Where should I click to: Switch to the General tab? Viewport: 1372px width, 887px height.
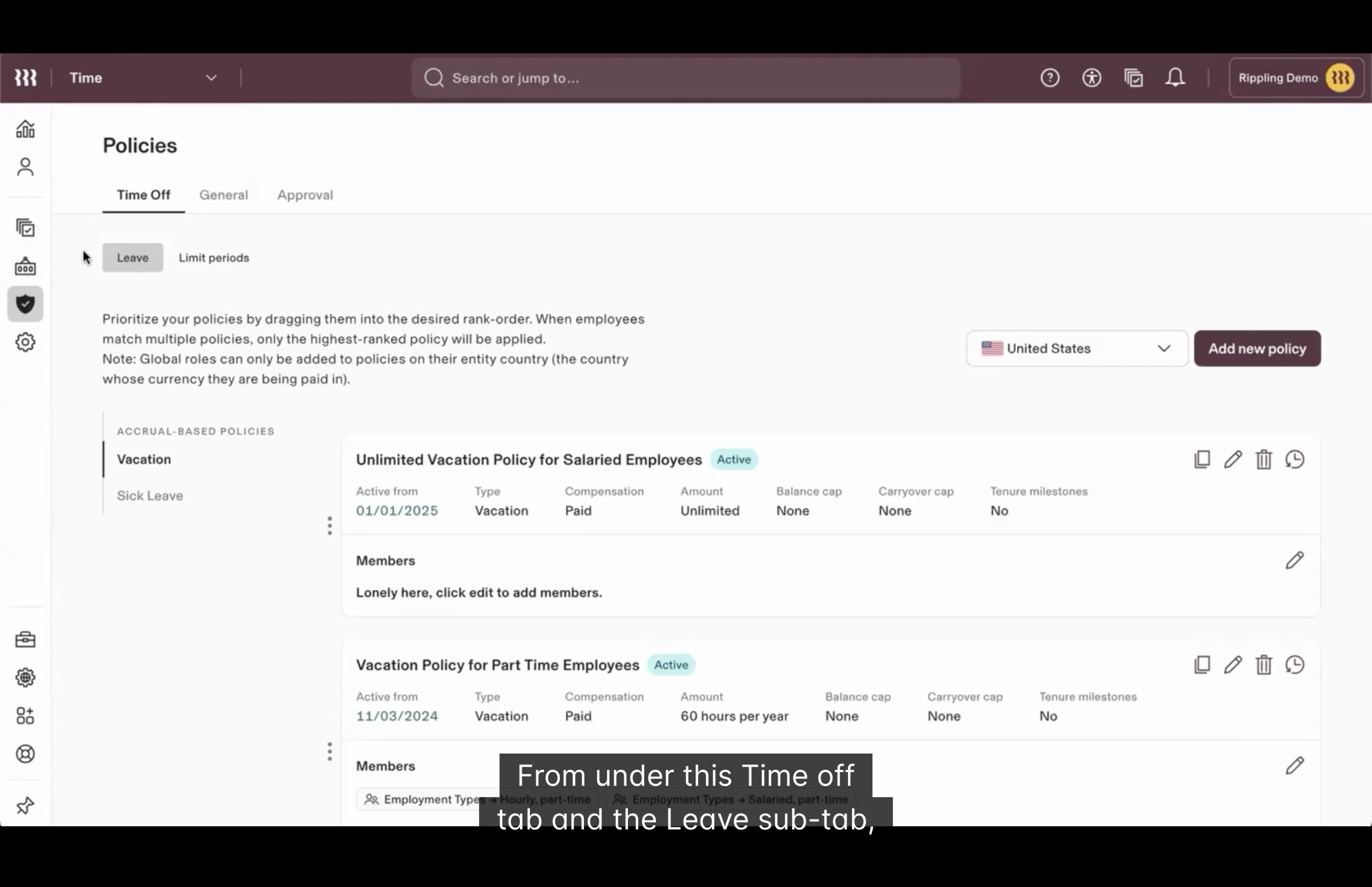tap(223, 195)
